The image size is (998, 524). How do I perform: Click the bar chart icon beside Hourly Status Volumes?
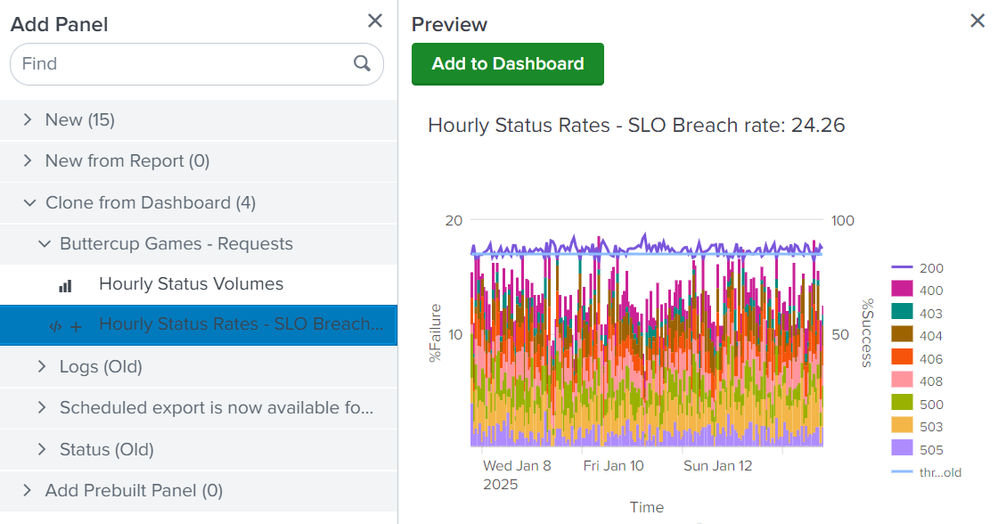coord(66,285)
